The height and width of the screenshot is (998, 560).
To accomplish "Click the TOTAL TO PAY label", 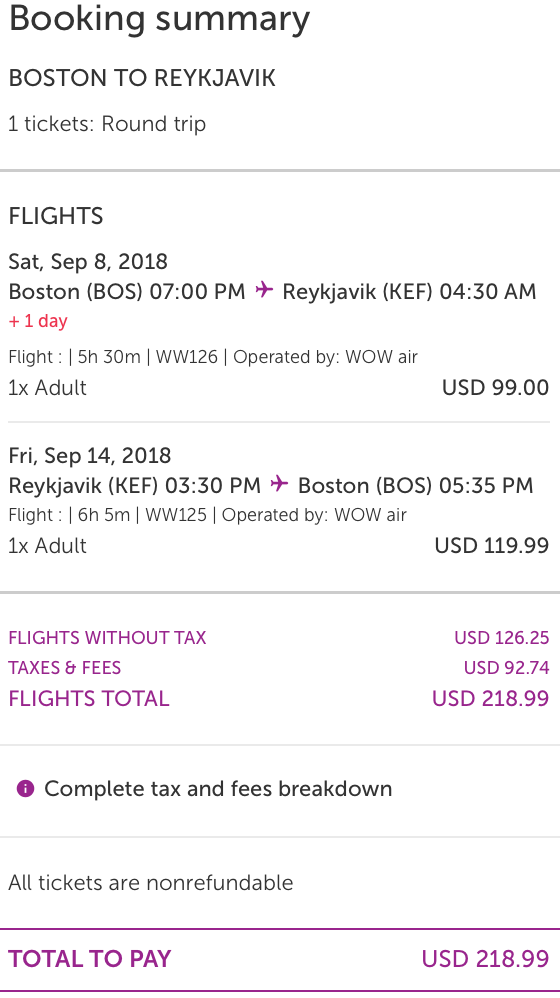I will point(90,959).
